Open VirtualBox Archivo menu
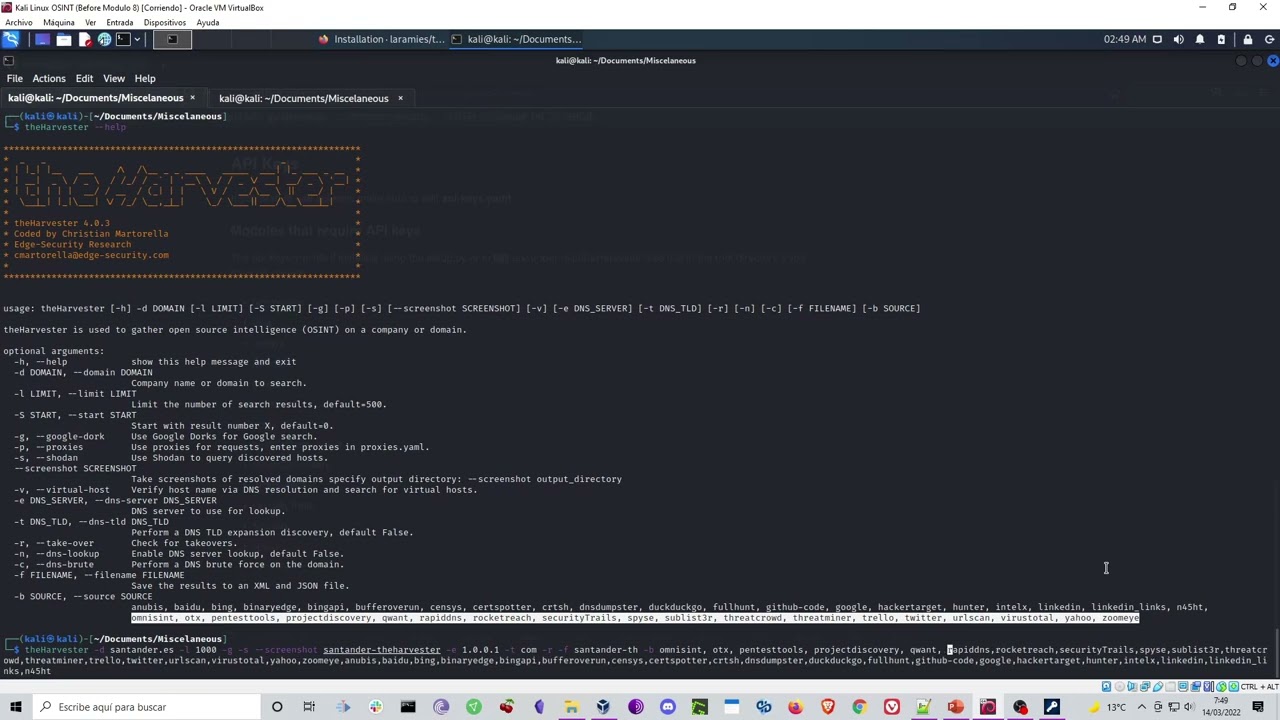The image size is (1280, 720). (x=19, y=22)
